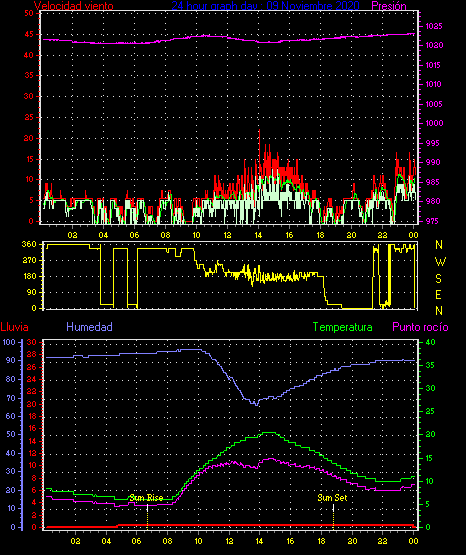Screen dimensions: 466x555
Task: Select the 'Lluvia' legend label
Action: point(15,327)
